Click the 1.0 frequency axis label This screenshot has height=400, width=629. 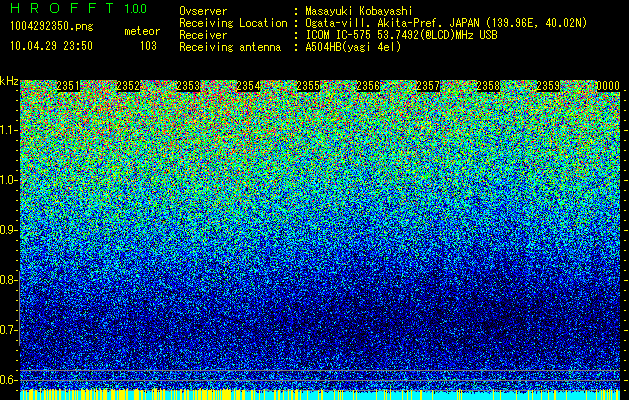(x=7, y=180)
